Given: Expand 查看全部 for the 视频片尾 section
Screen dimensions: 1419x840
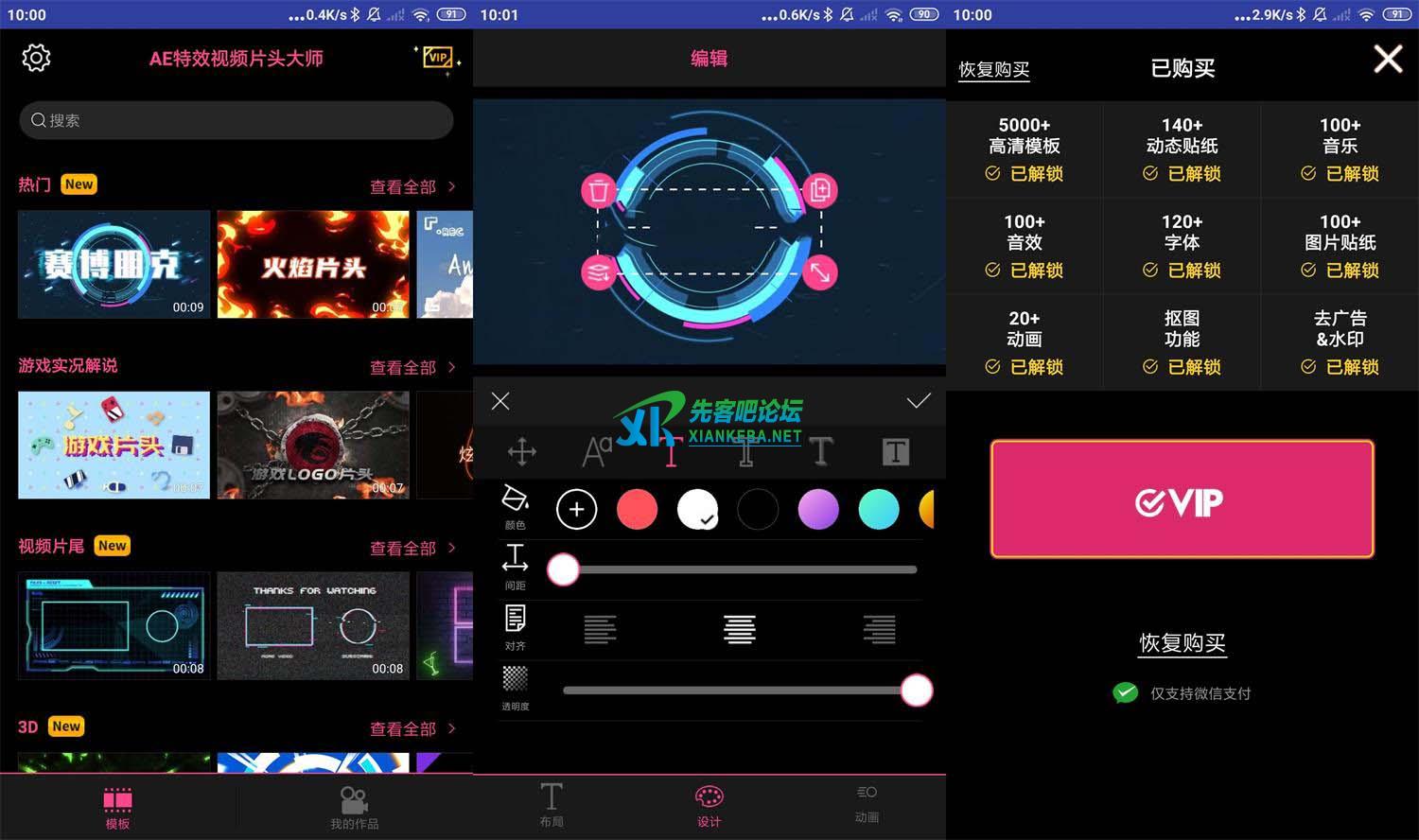Looking at the screenshot, I should [x=412, y=549].
